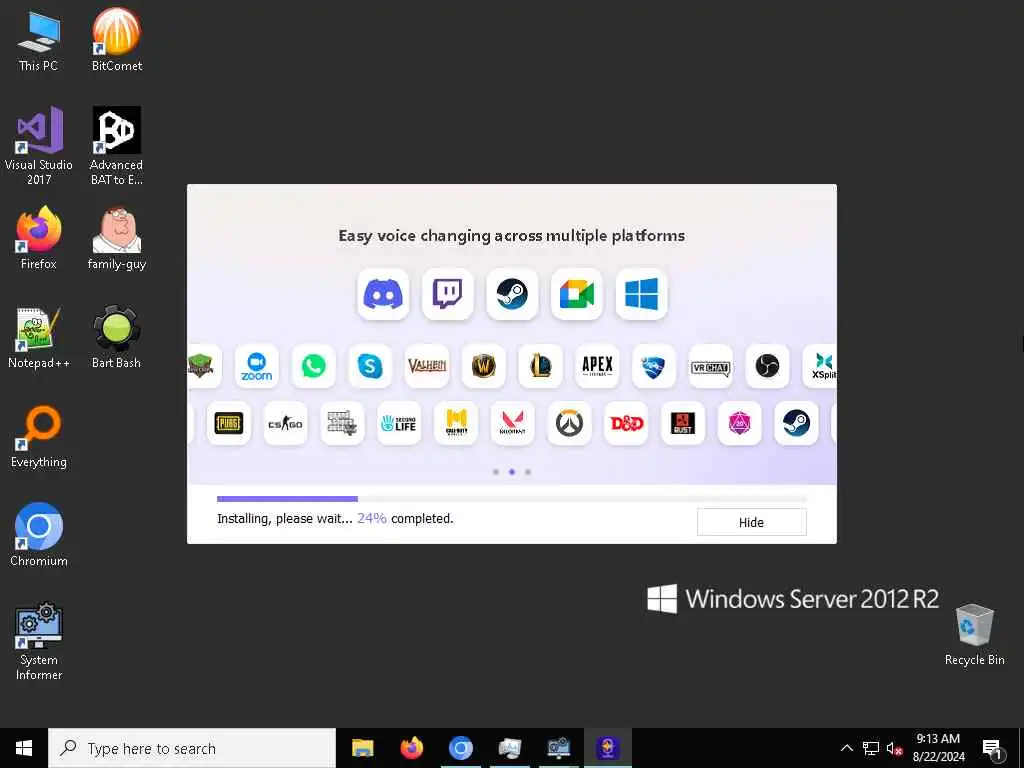This screenshot has width=1024, height=768.
Task: Open the clock showing 9:13 AM
Action: coord(938,748)
